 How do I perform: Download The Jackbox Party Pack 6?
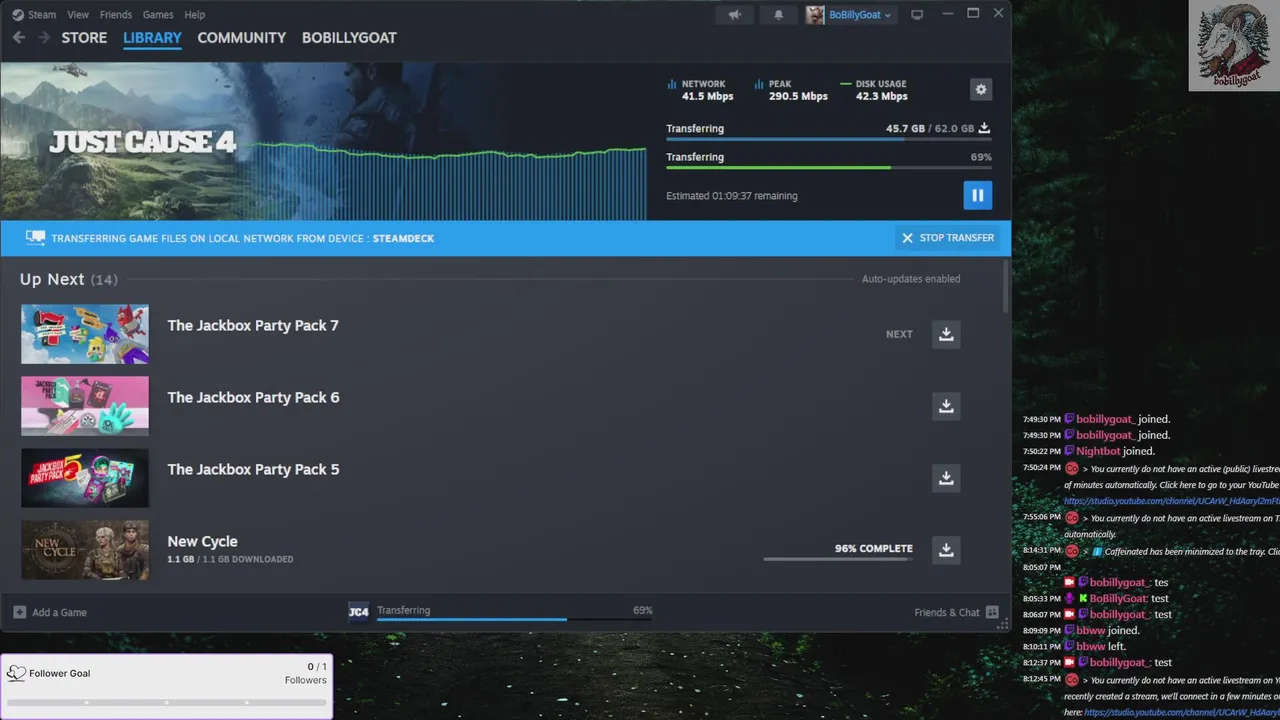946,406
